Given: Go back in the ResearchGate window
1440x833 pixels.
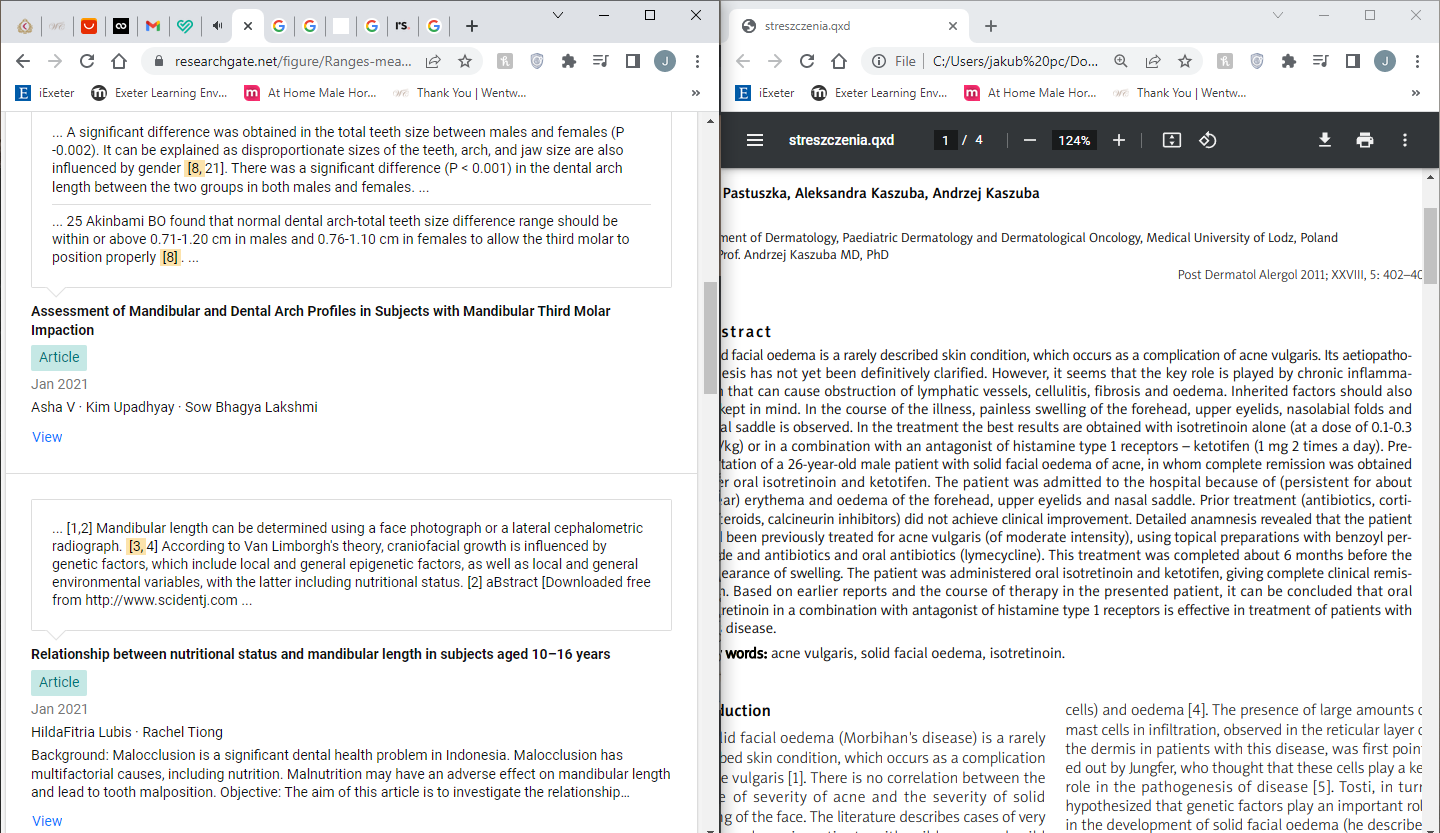Looking at the screenshot, I should [24, 61].
